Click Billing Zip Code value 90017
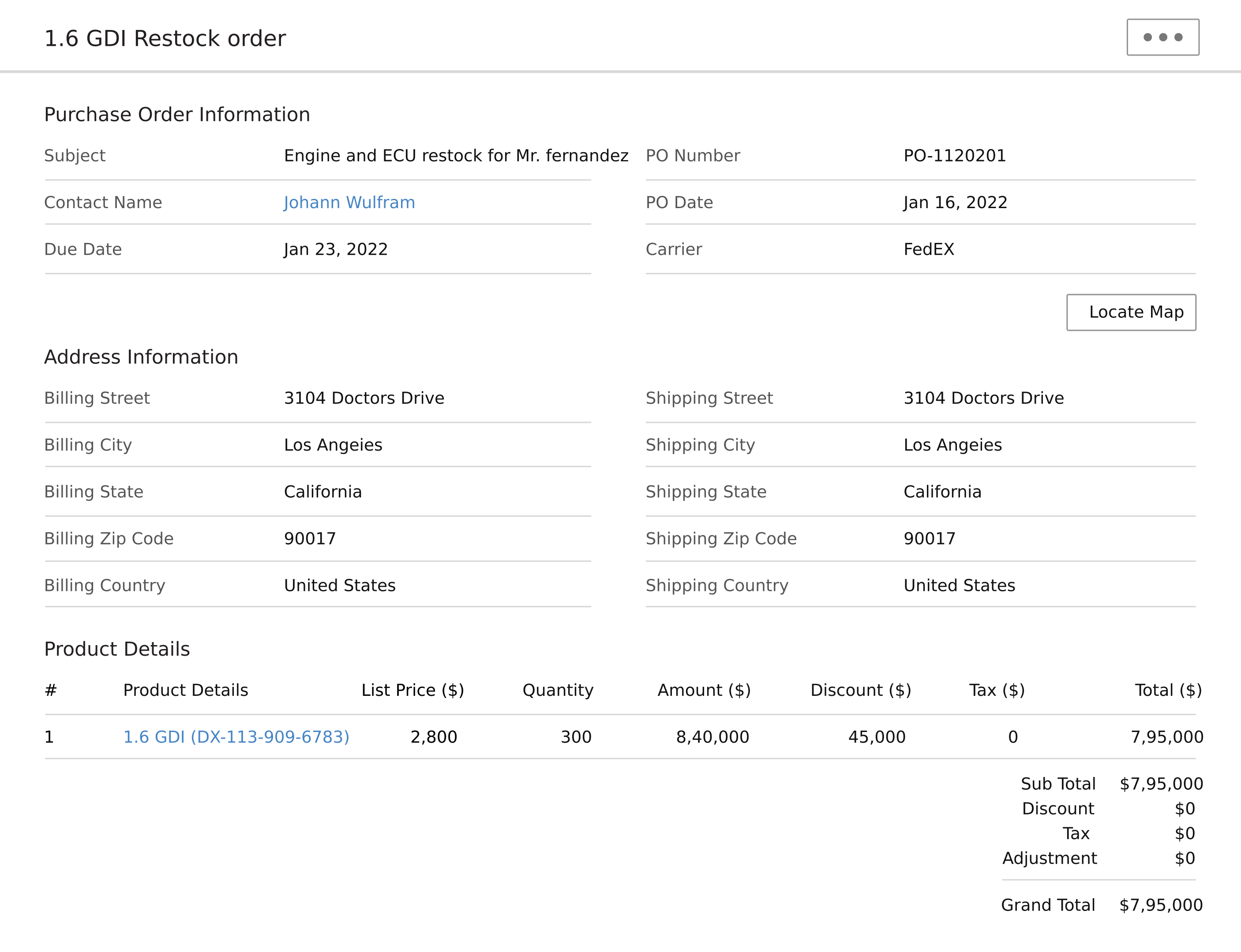Screen dimensions: 1241x952 pyautogui.click(x=310, y=538)
